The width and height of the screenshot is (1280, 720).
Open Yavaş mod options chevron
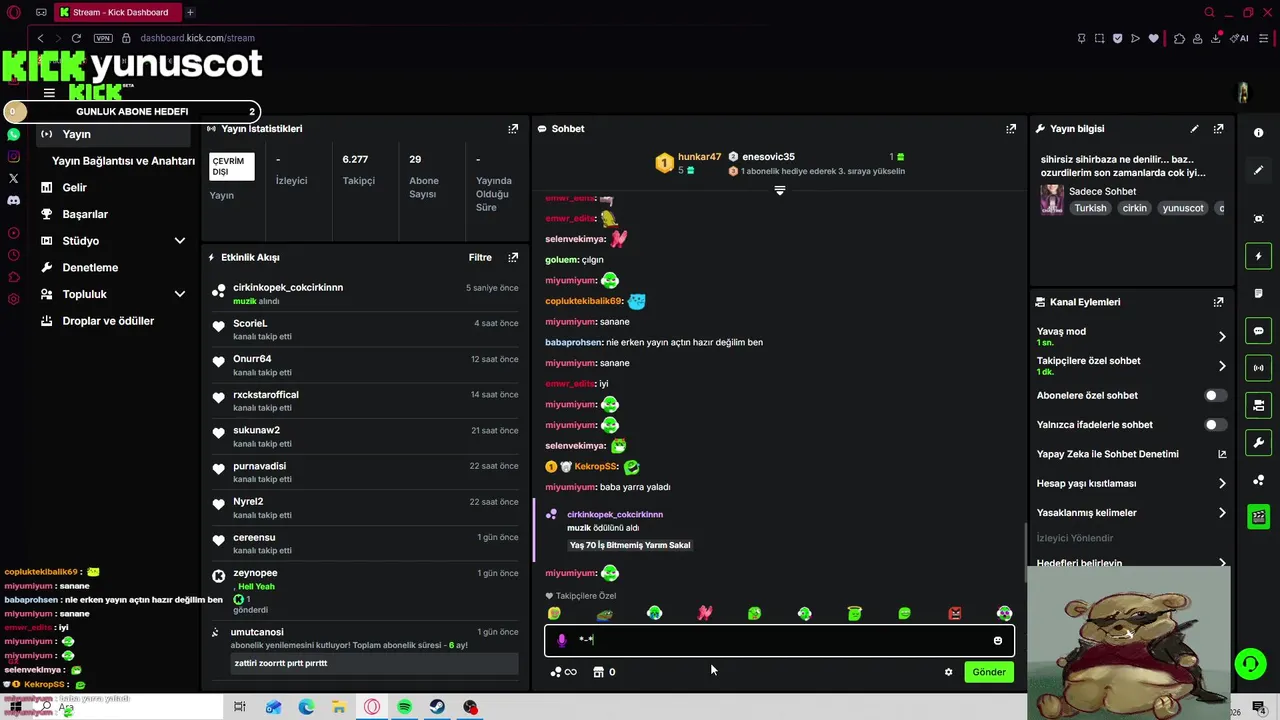[x=1221, y=337]
